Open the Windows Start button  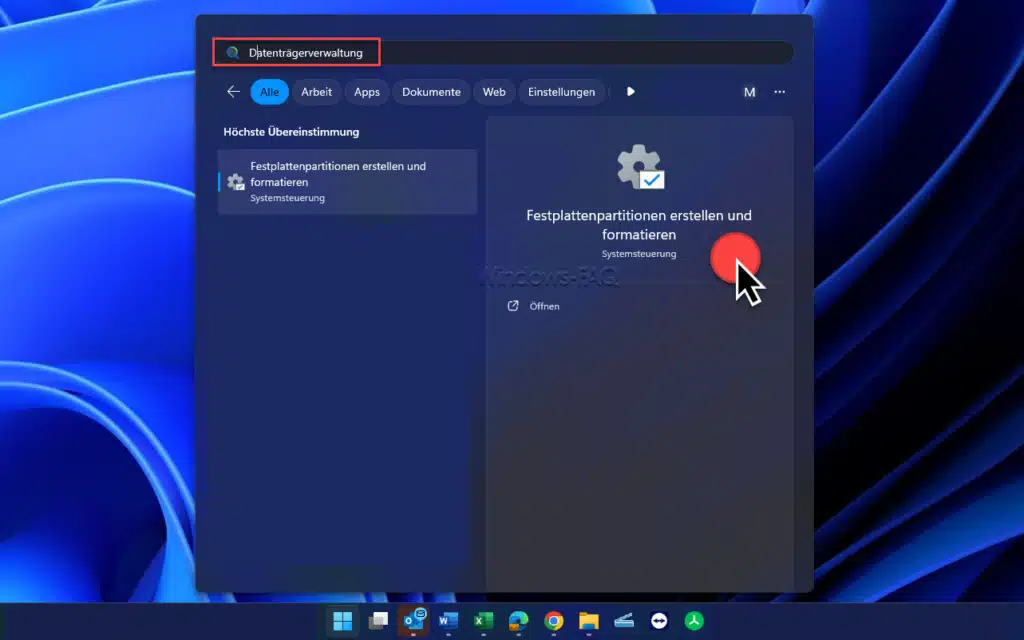coord(343,620)
